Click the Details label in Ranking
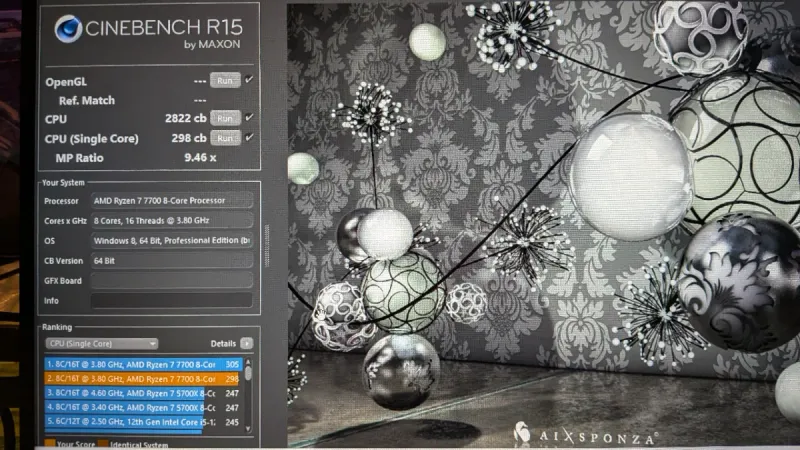This screenshot has height=450, width=800. [x=223, y=343]
